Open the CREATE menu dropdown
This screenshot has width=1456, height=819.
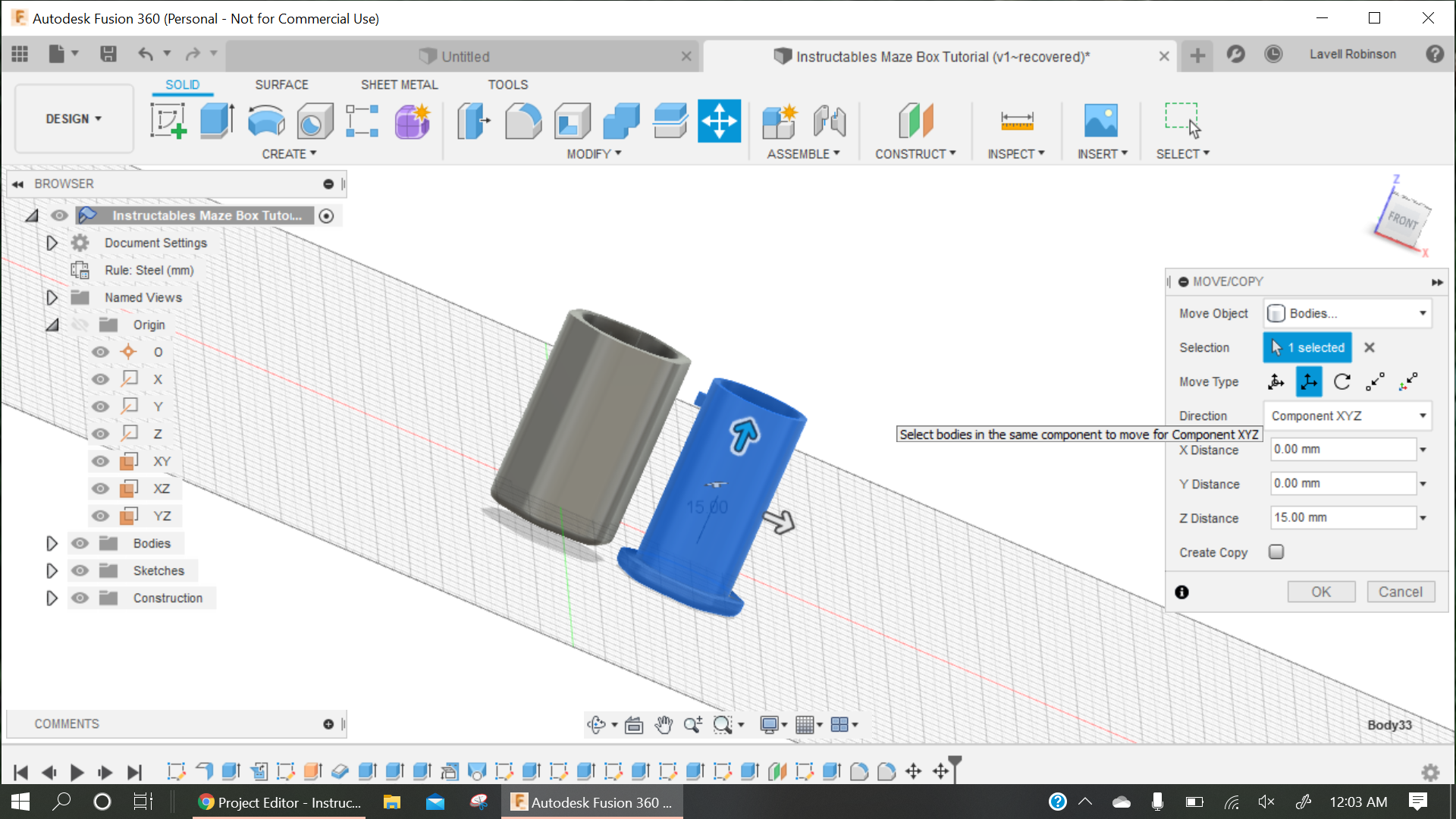tap(289, 154)
